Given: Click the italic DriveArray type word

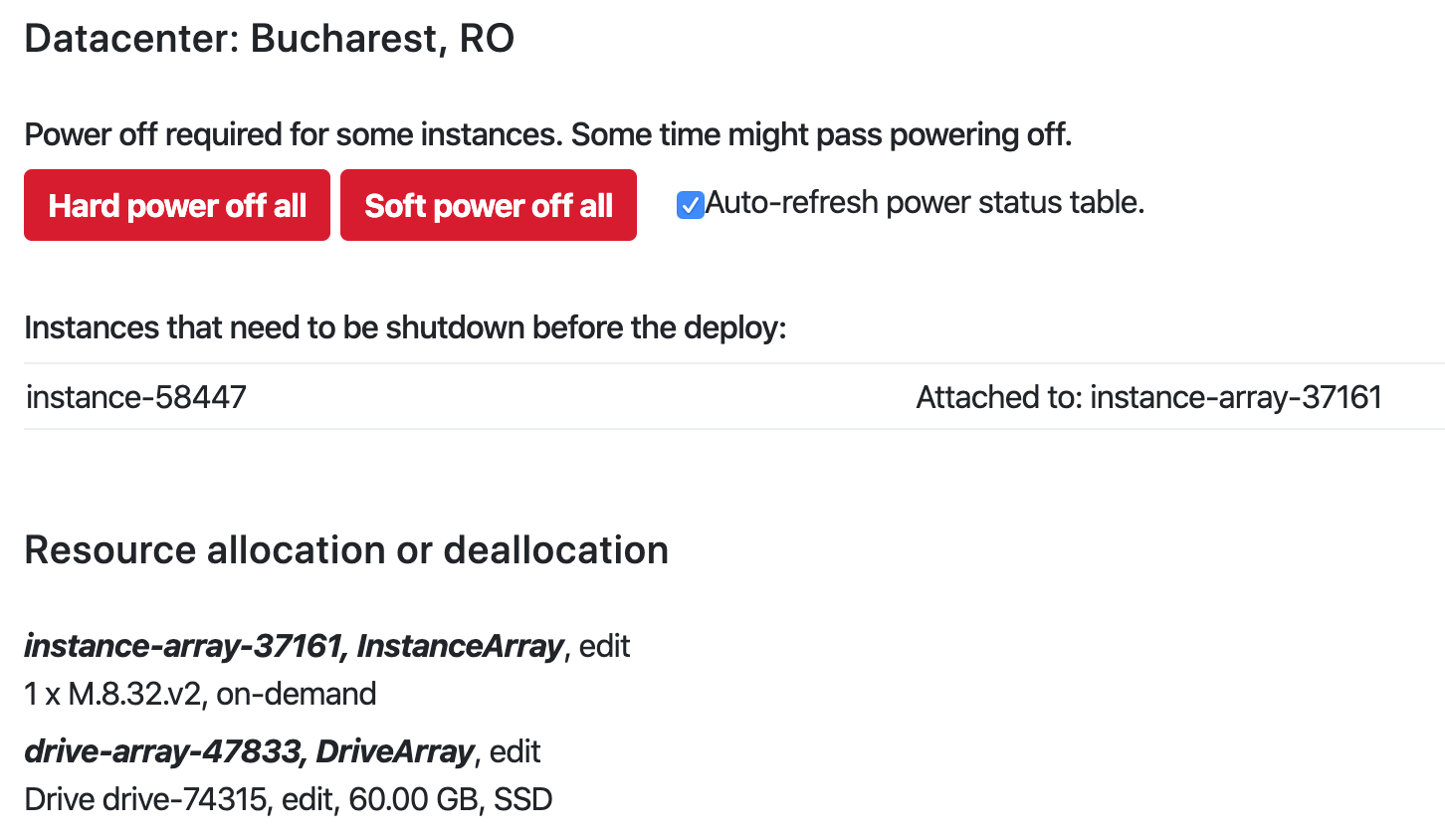Looking at the screenshot, I should (x=394, y=751).
